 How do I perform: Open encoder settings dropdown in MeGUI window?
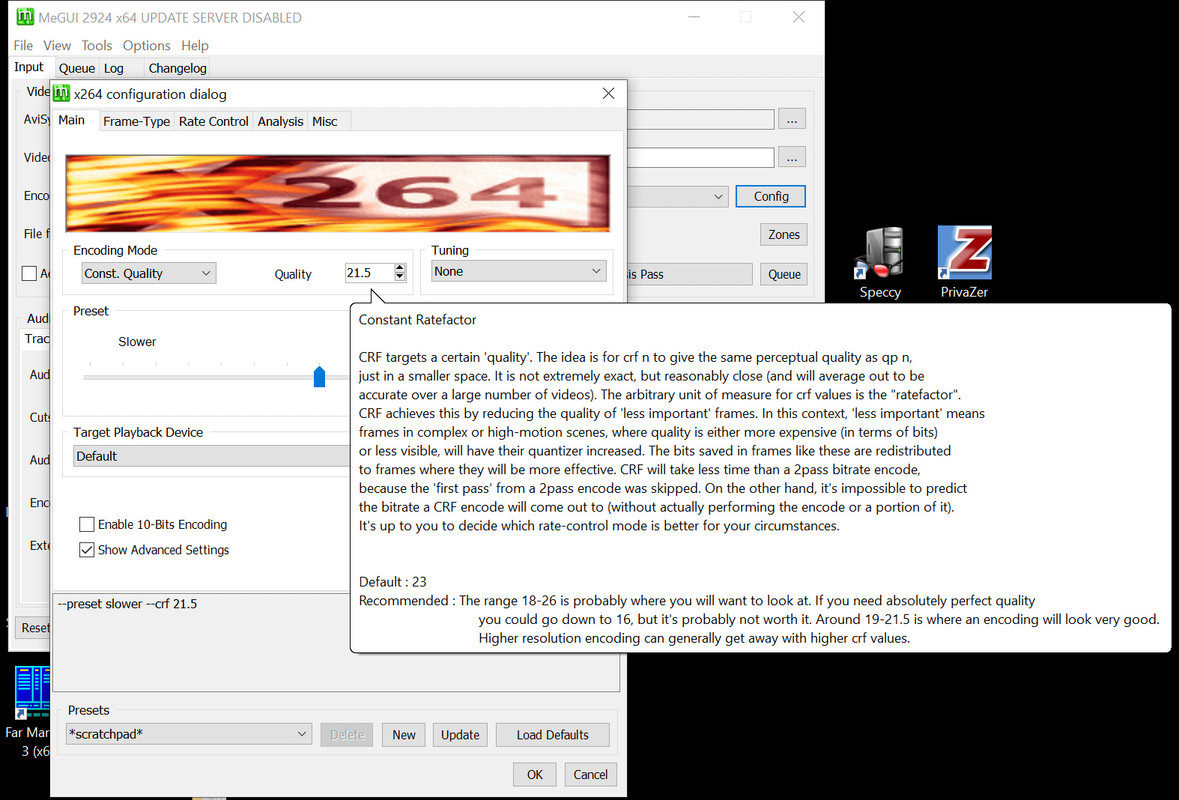tap(677, 196)
